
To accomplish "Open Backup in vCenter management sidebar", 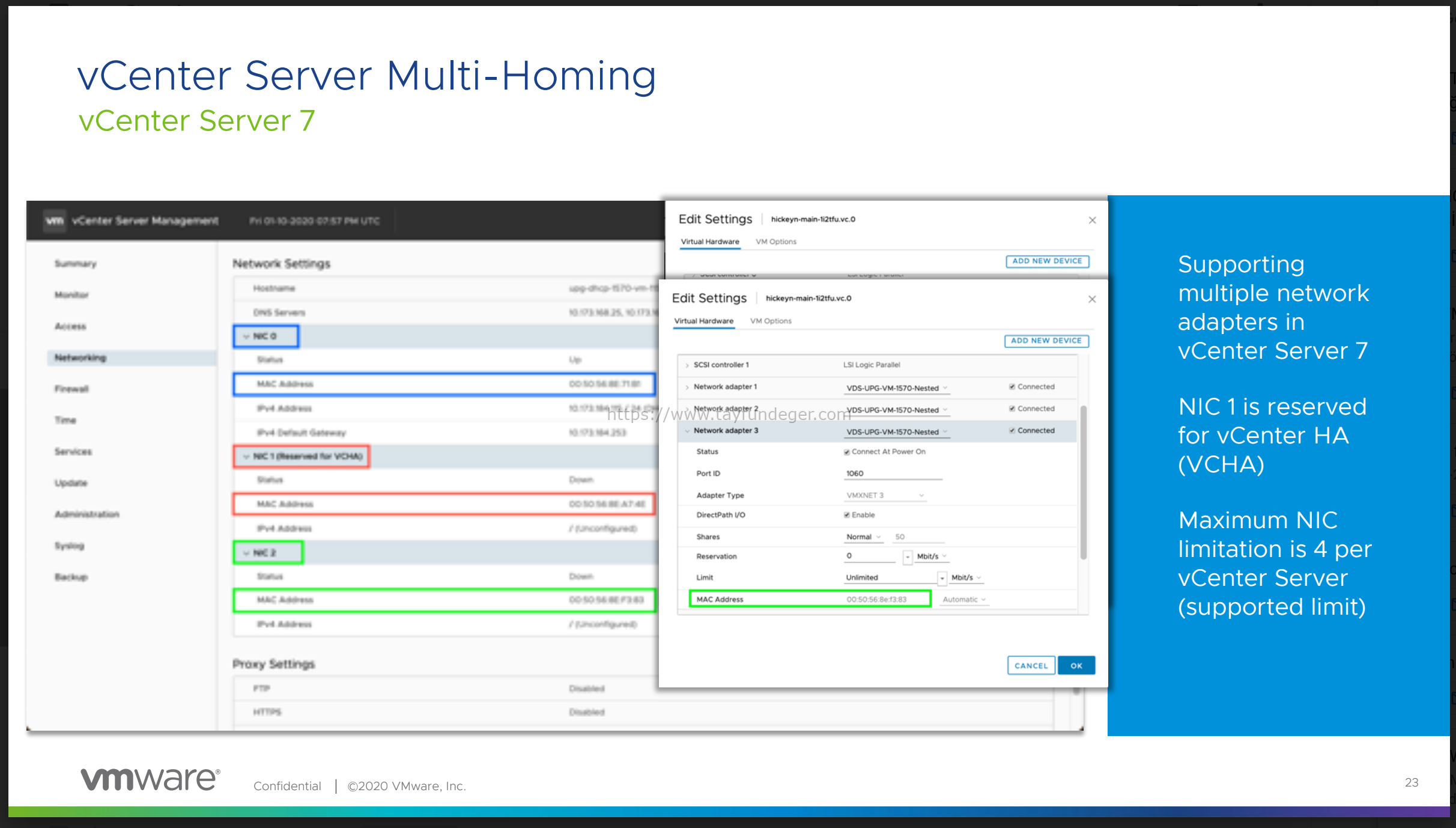I will tap(71, 577).
